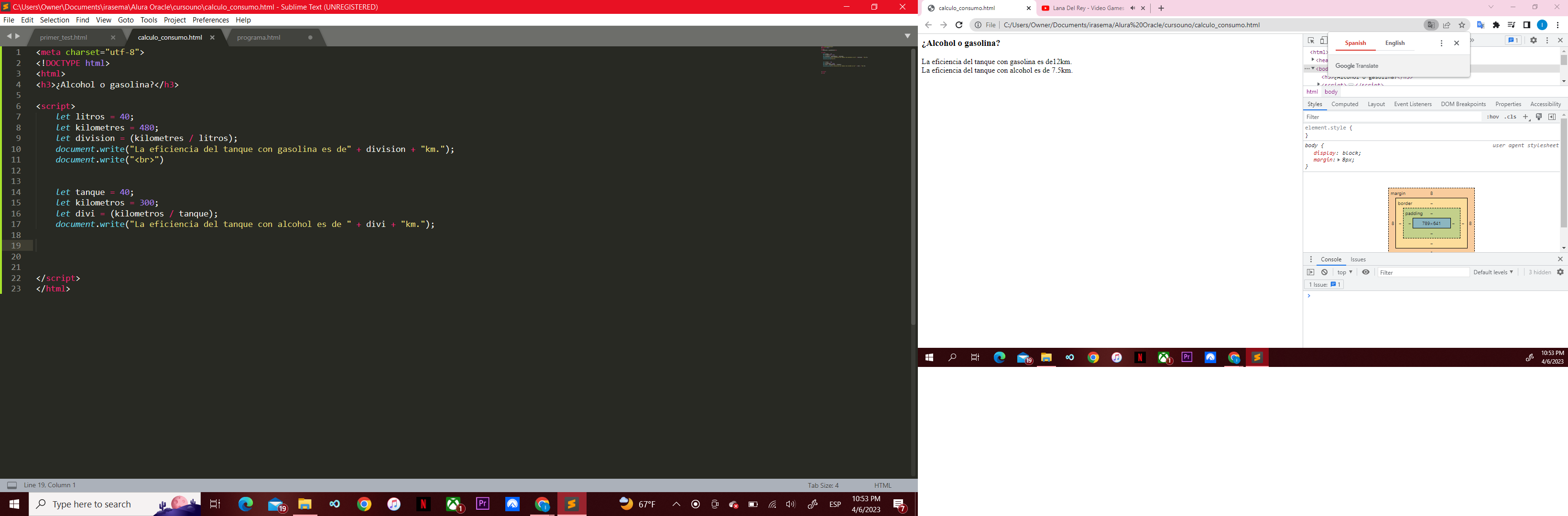The width and height of the screenshot is (1568, 516).
Task: Close the Google Translate popup
Action: [1456, 43]
